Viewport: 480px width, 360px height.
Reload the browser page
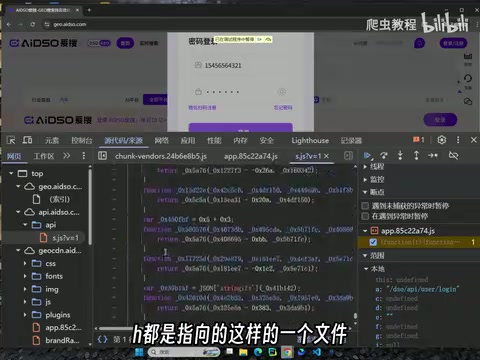click(x=33, y=24)
